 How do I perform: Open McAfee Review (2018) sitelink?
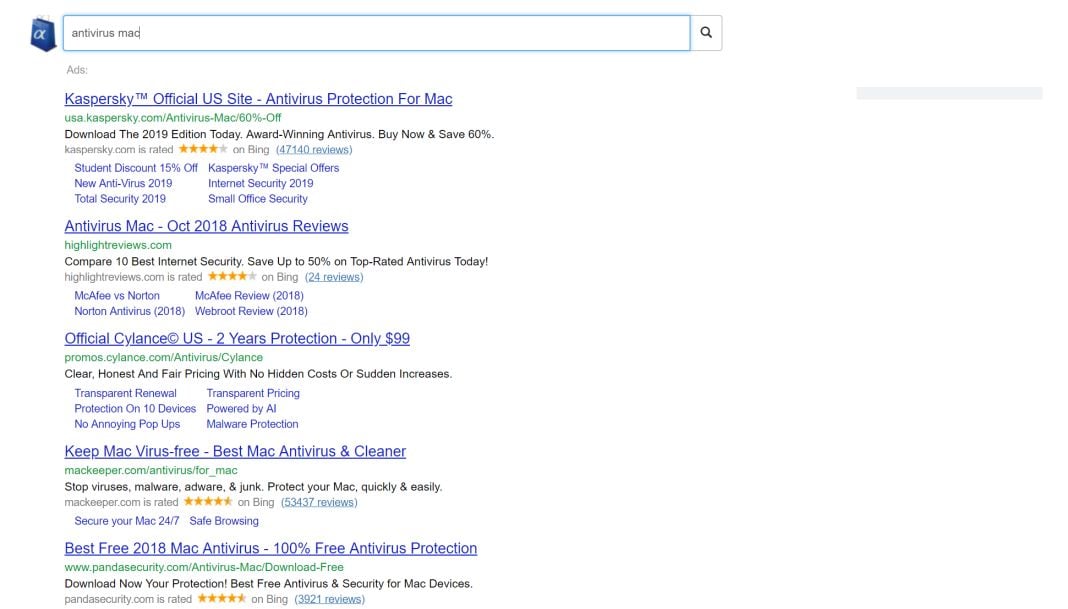click(249, 296)
